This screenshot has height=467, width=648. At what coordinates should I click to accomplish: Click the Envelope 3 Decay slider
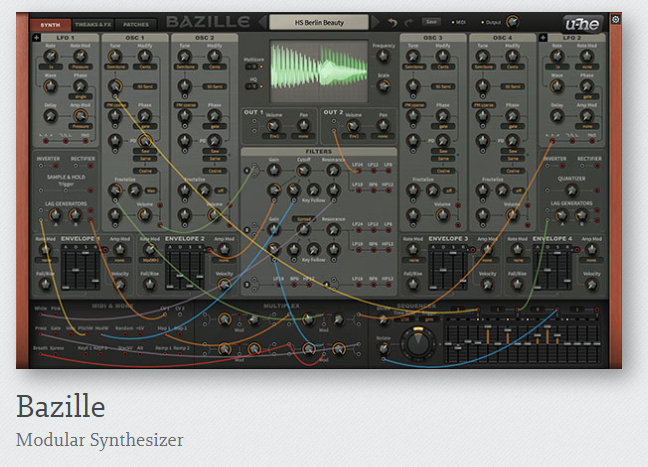click(x=443, y=269)
